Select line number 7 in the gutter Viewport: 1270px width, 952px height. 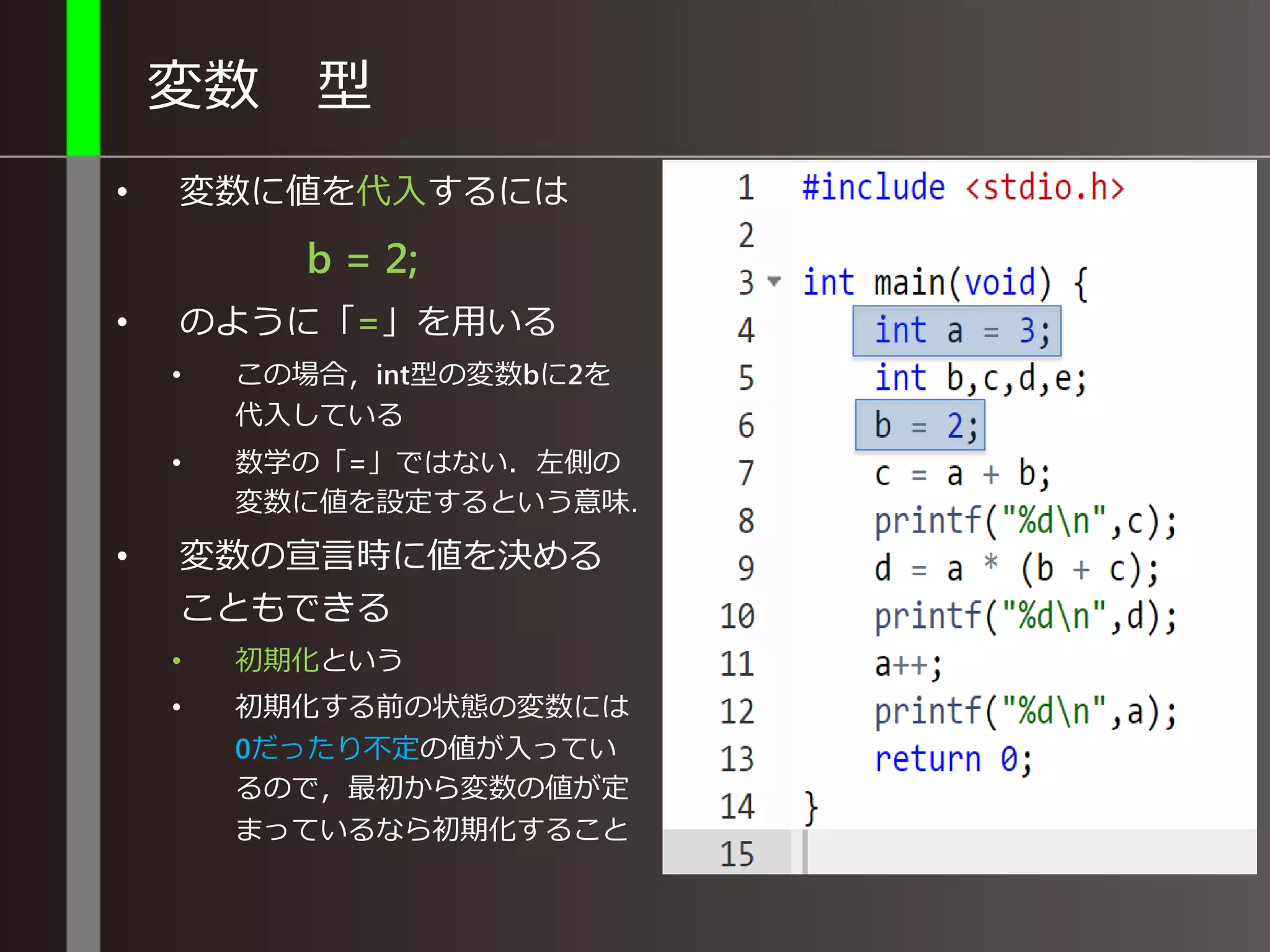(746, 473)
